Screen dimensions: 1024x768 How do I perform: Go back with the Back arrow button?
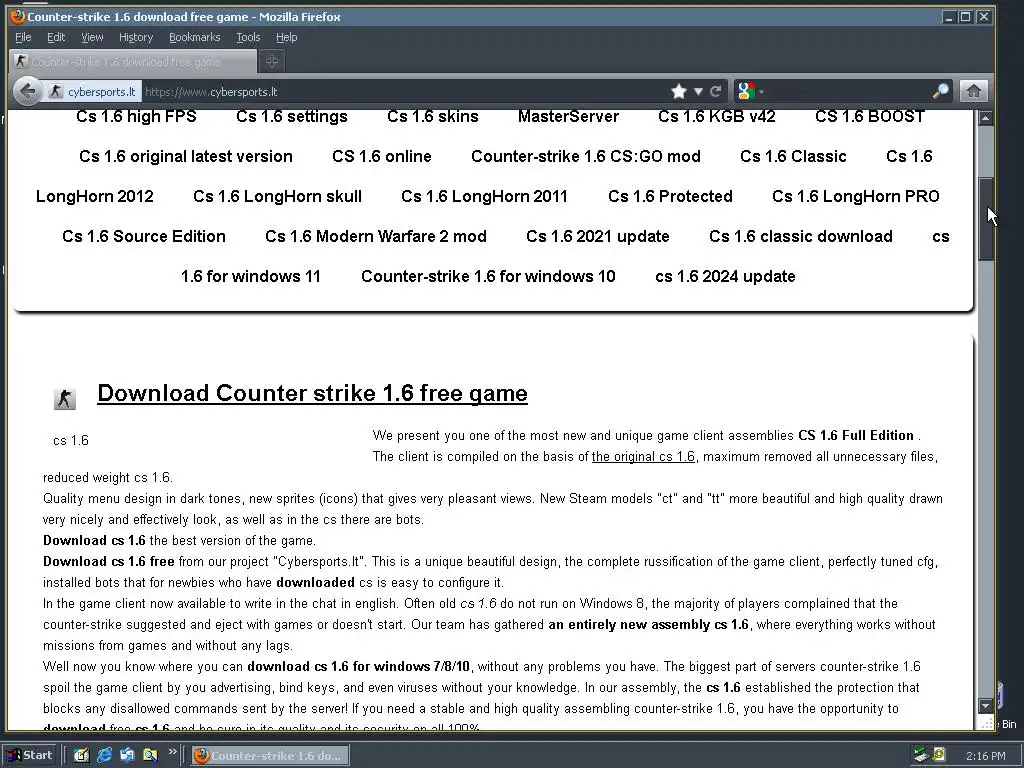click(27, 91)
